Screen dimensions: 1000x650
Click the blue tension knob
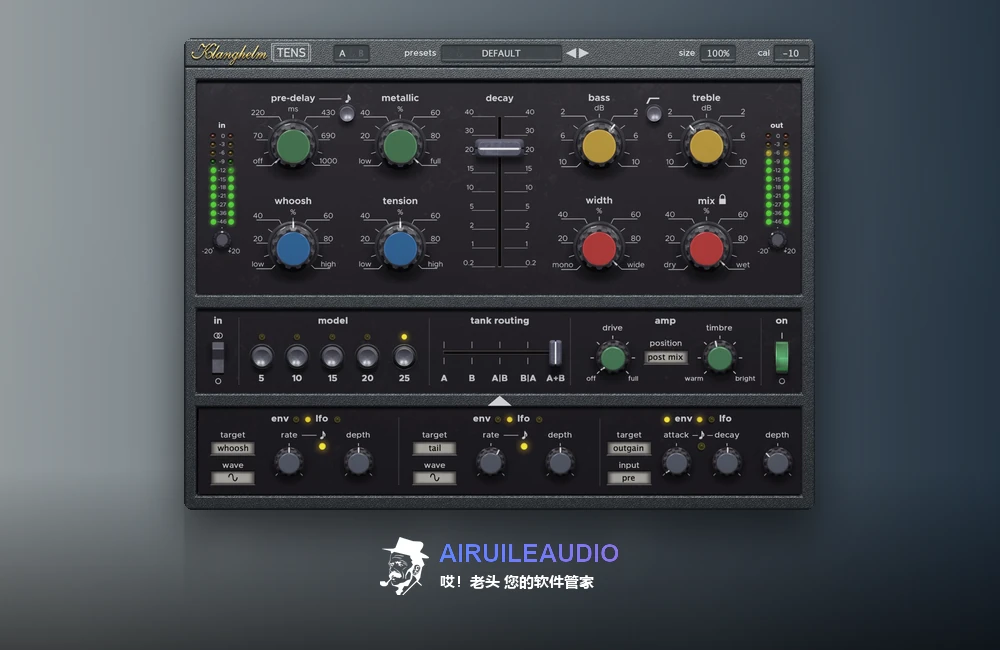coord(400,249)
